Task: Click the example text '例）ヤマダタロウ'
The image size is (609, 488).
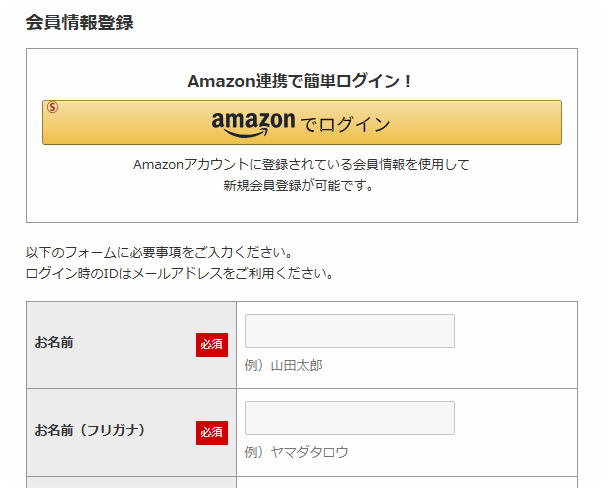Action: click(297, 453)
